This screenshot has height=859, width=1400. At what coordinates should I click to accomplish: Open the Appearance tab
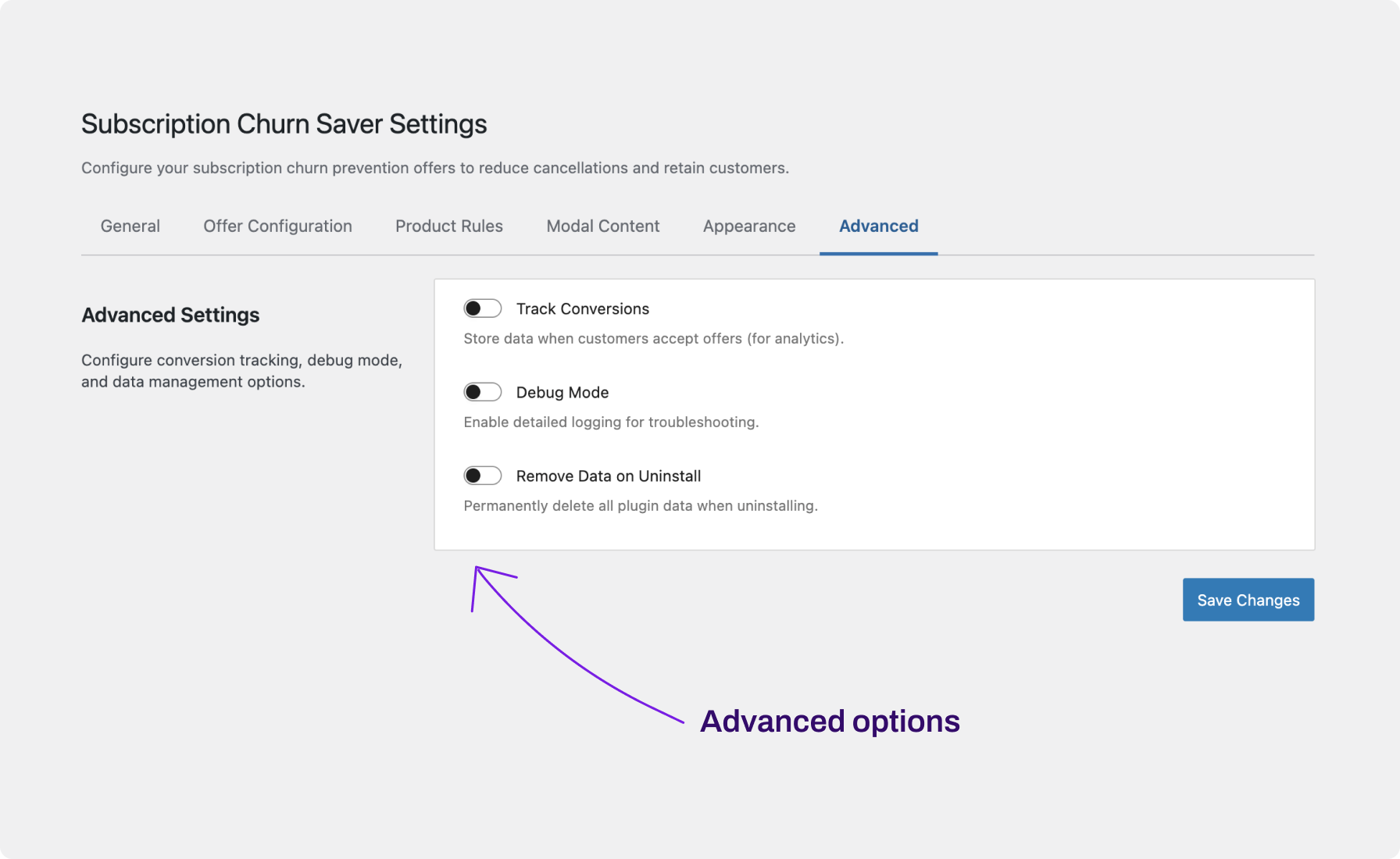click(749, 226)
